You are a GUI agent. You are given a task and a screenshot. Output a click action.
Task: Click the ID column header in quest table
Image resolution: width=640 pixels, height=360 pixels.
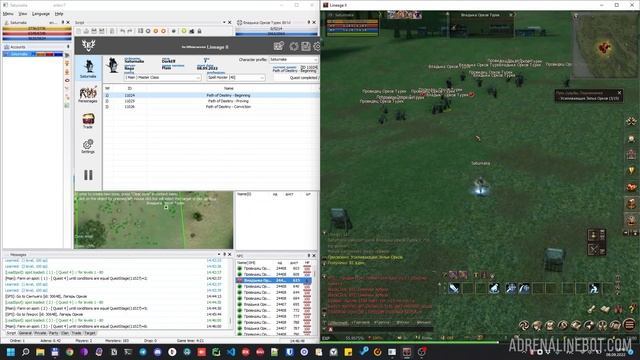point(130,88)
